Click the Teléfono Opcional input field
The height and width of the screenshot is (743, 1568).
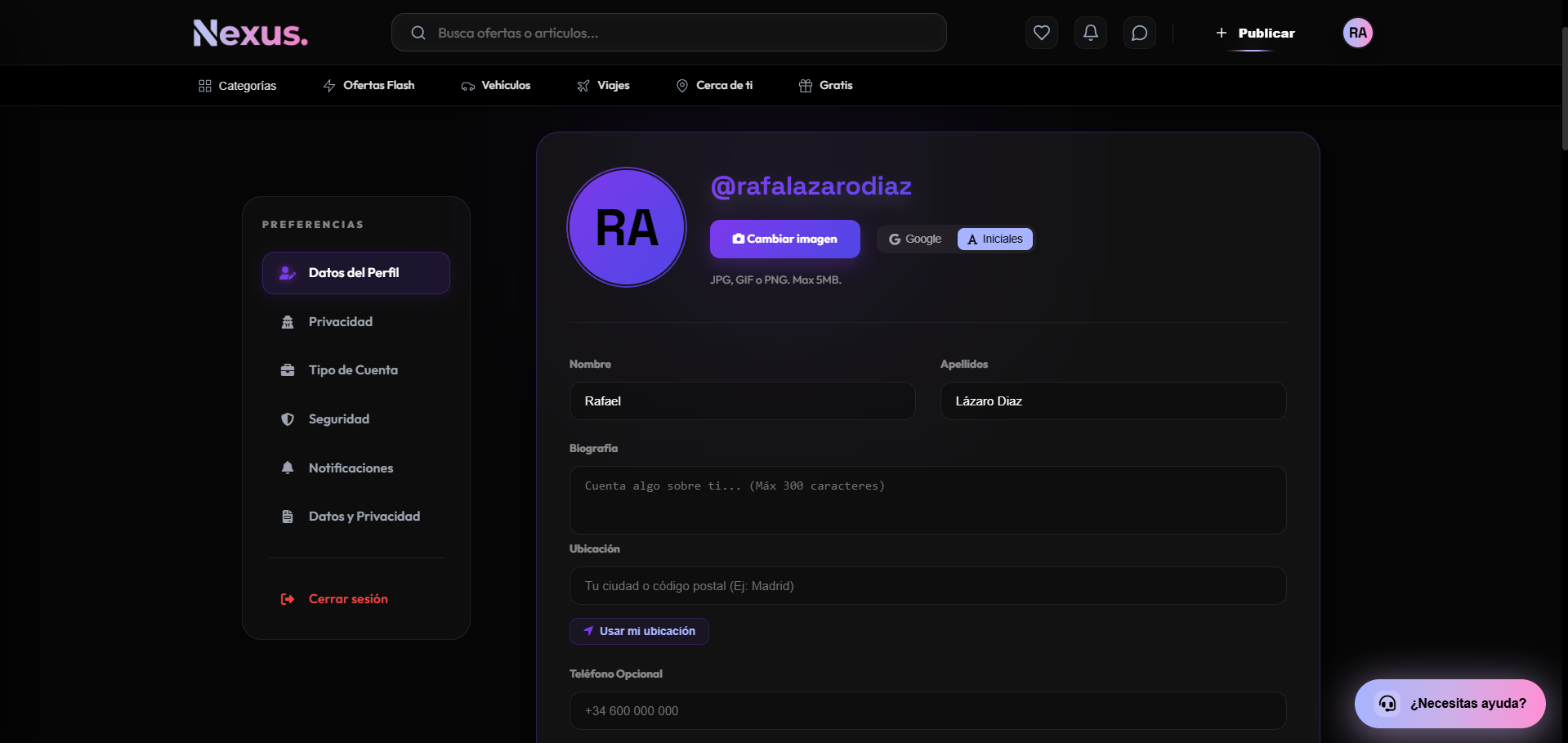[928, 711]
